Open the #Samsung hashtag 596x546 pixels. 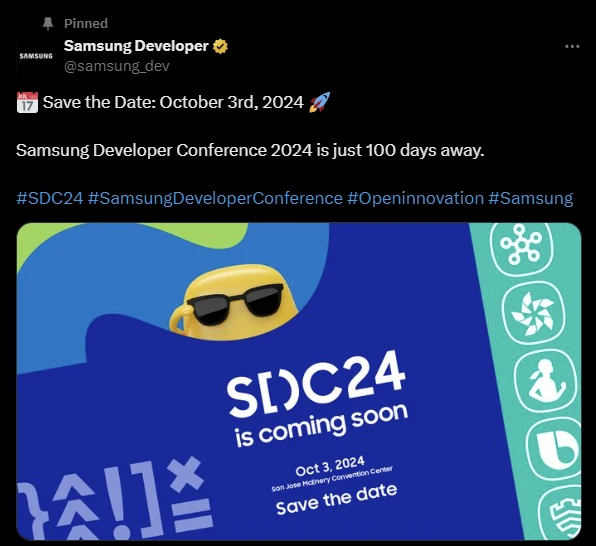[530, 198]
